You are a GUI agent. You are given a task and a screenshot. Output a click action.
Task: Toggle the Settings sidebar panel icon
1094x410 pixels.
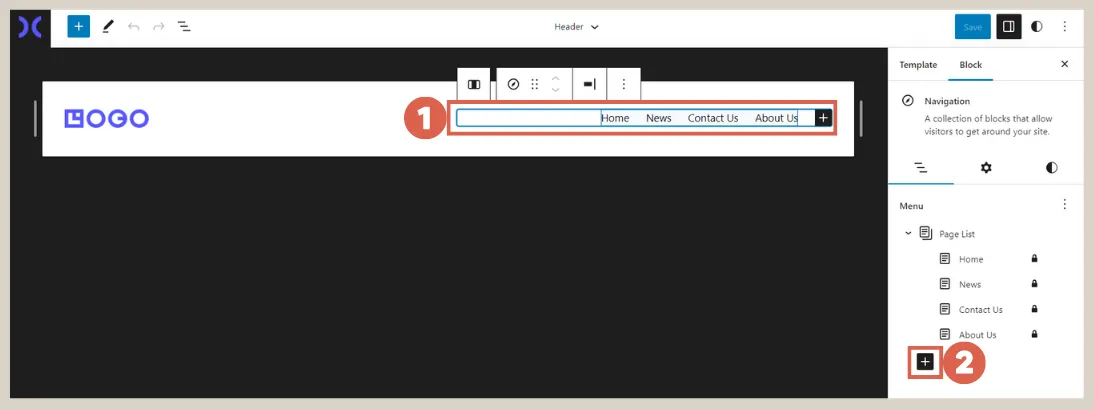point(1008,27)
